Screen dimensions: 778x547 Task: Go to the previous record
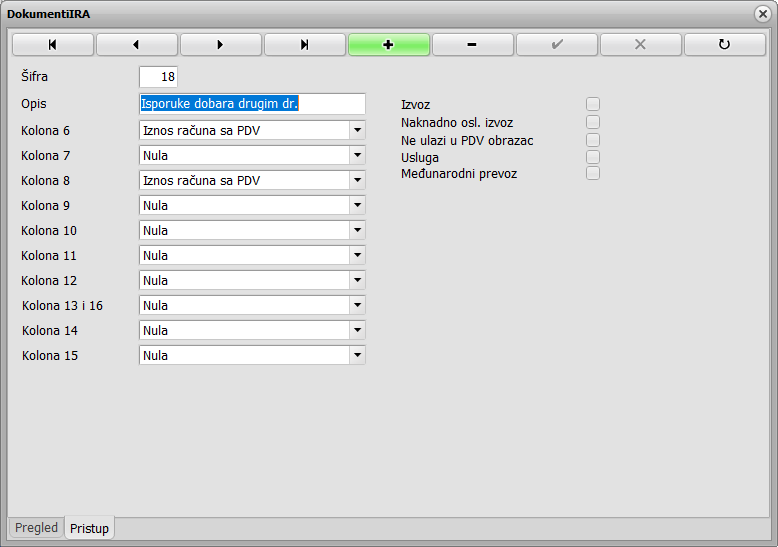coord(136,45)
